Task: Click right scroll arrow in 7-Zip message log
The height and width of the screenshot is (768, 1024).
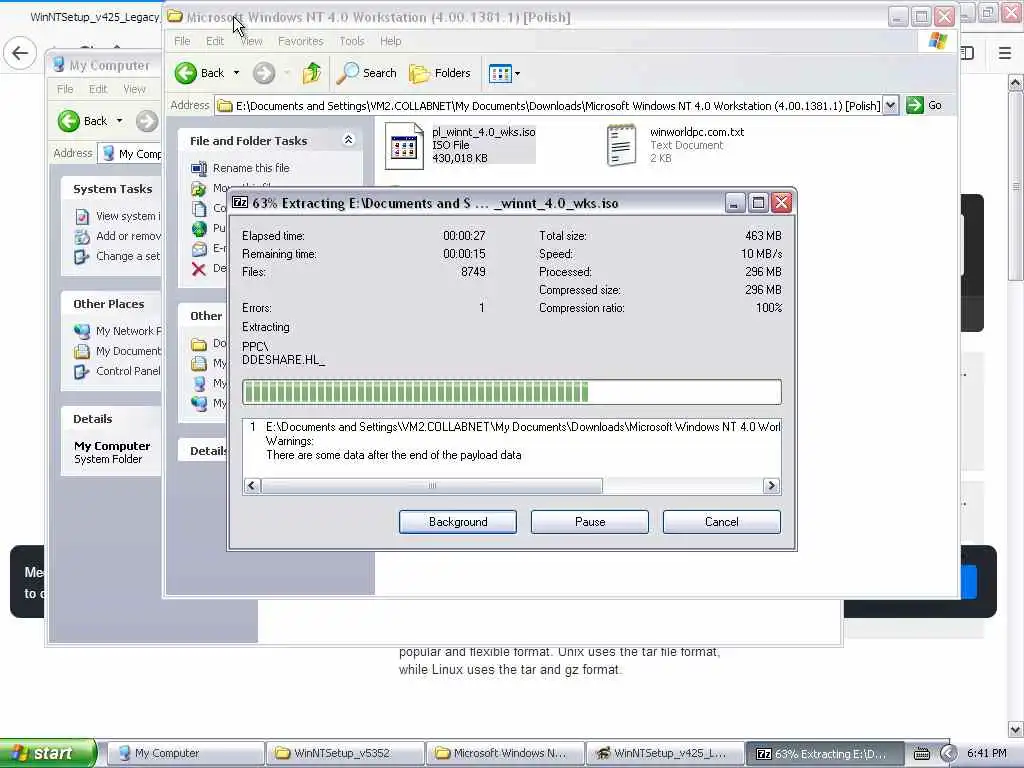Action: 771,486
